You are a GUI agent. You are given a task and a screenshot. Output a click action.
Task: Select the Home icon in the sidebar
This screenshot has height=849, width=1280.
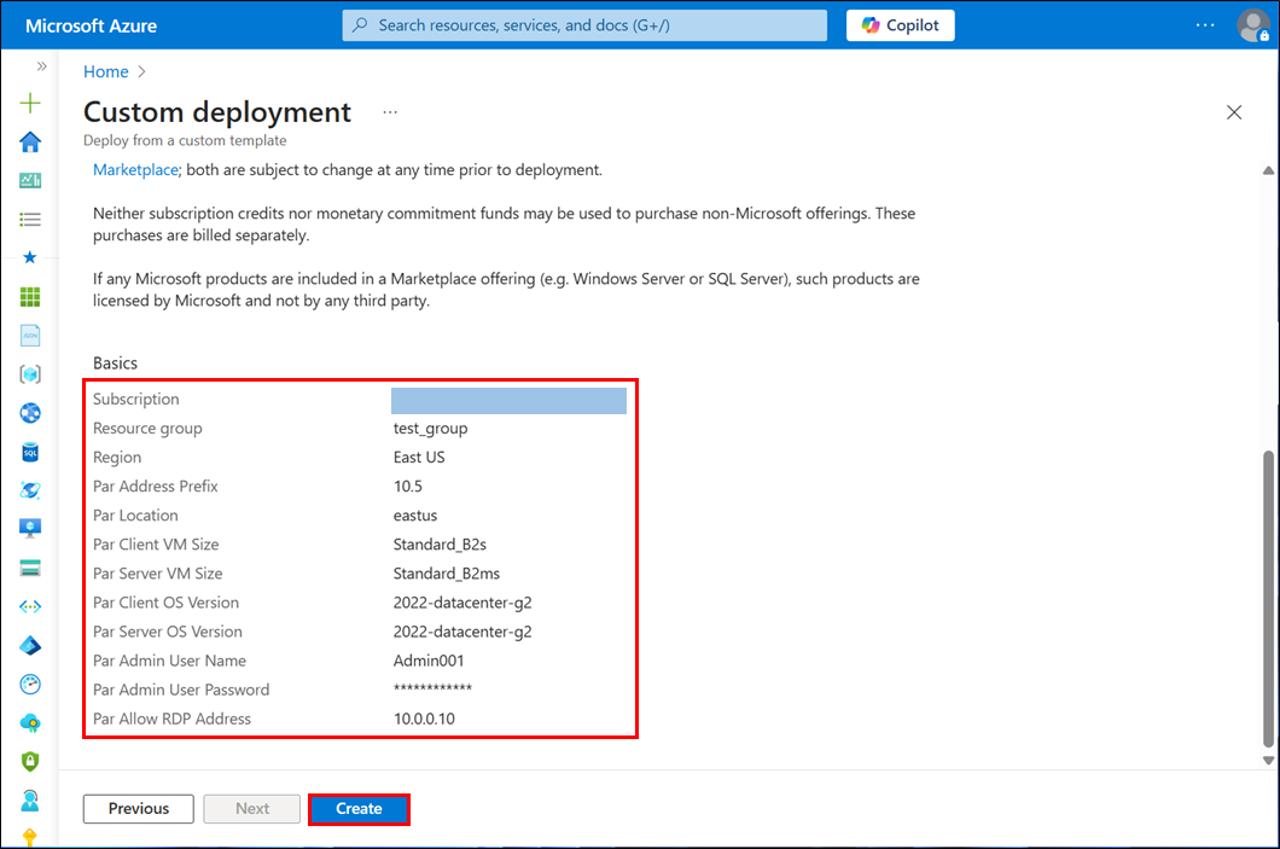click(30, 142)
